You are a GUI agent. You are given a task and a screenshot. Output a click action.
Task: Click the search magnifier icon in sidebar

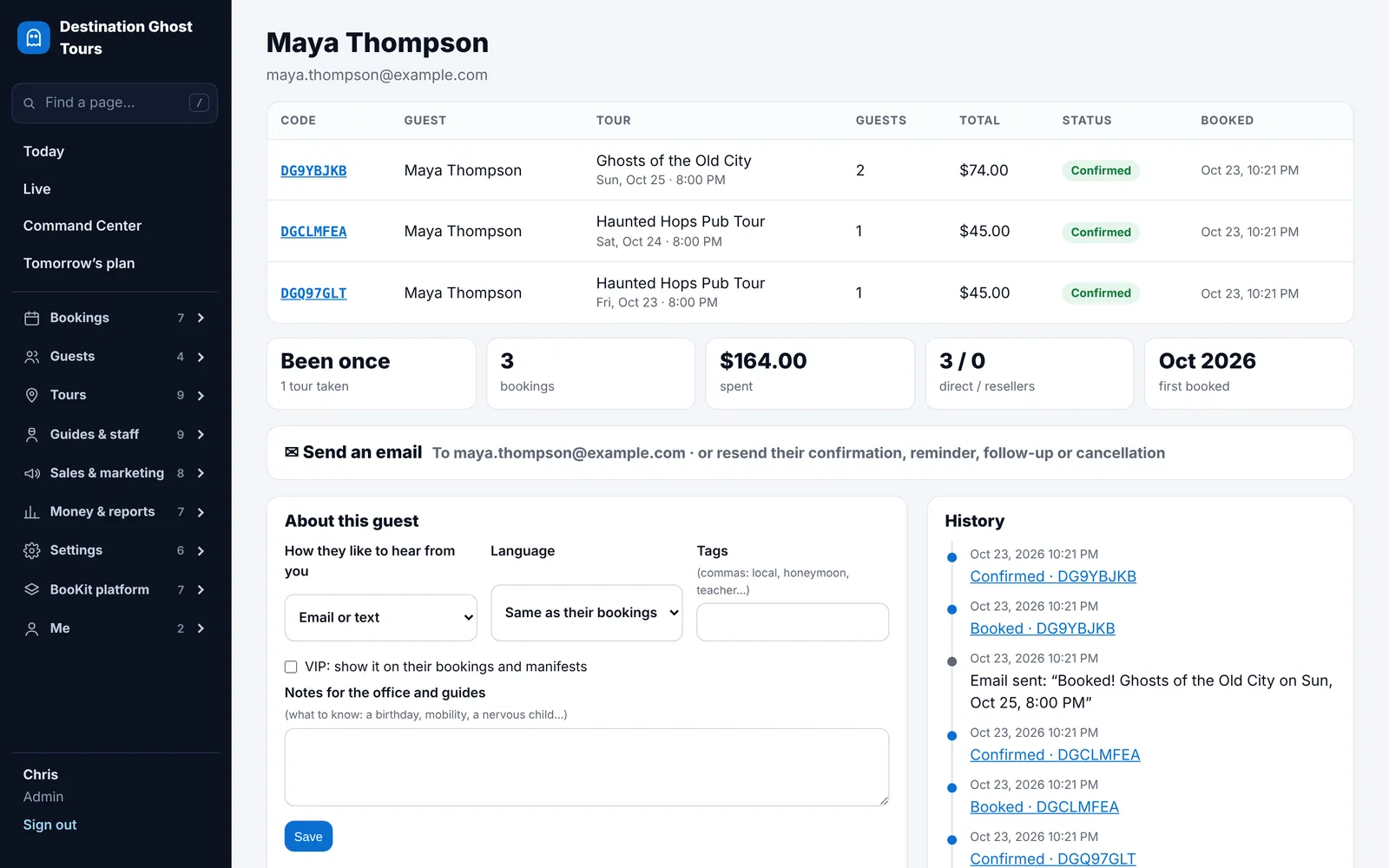coord(30,103)
